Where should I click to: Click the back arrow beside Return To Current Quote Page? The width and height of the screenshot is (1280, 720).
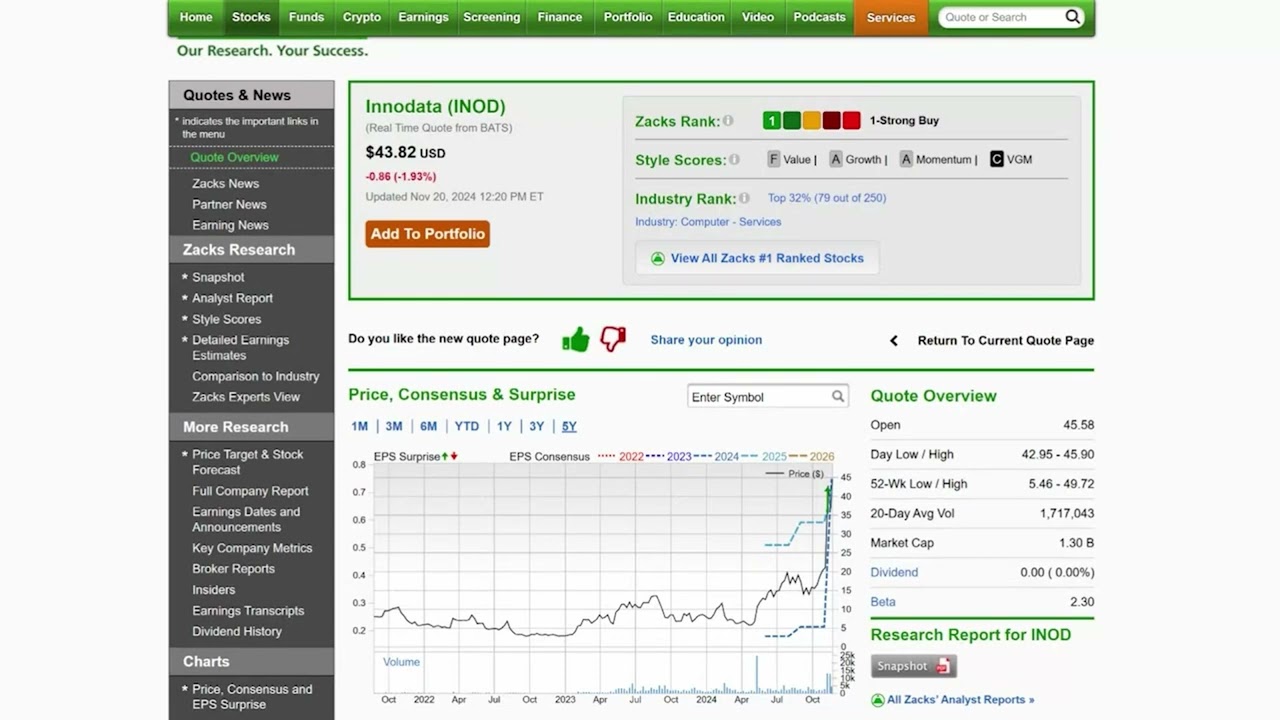(894, 341)
